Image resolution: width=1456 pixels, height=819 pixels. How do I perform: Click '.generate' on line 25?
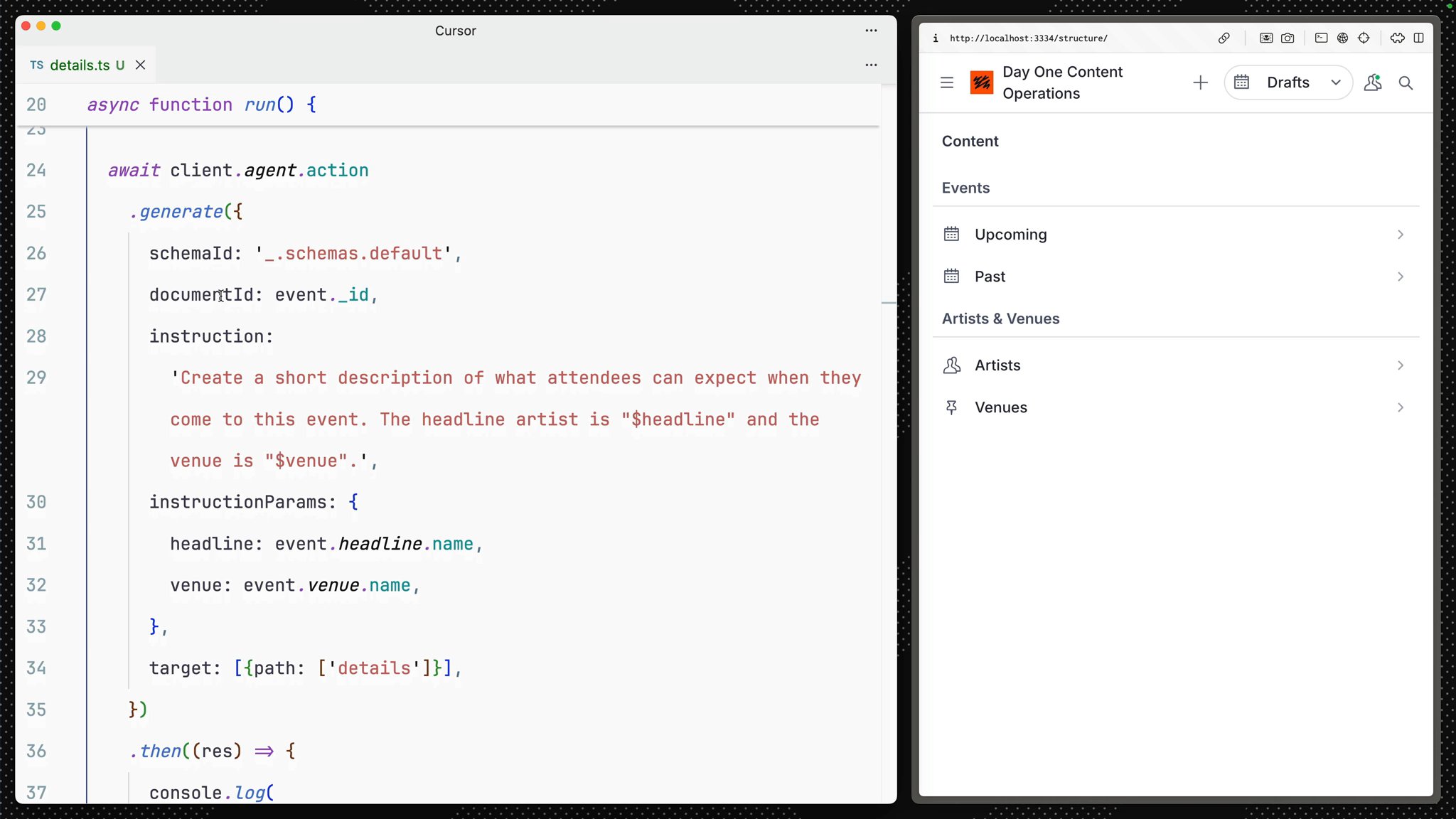[176, 211]
